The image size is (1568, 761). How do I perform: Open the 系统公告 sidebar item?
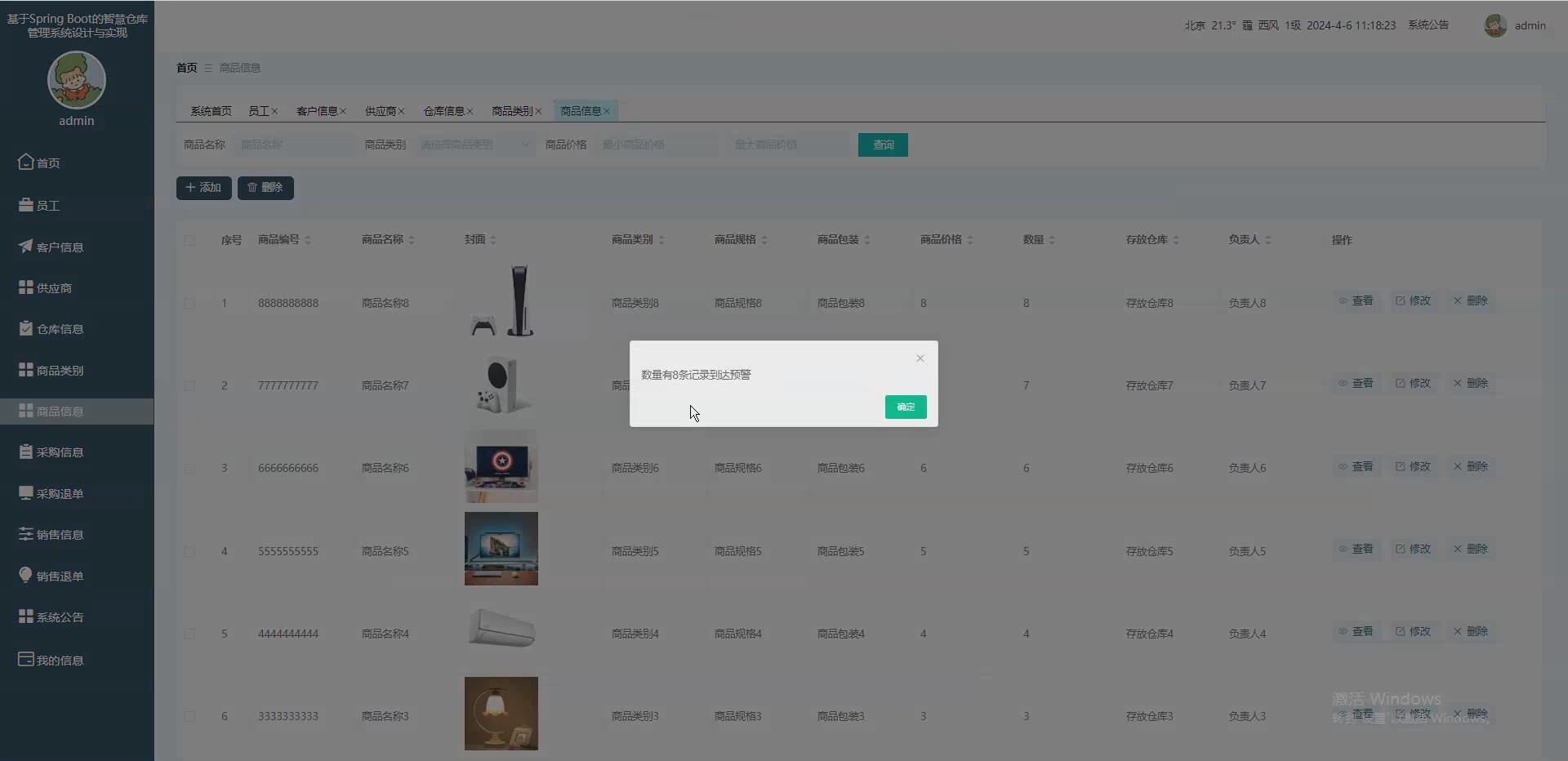tap(59, 616)
